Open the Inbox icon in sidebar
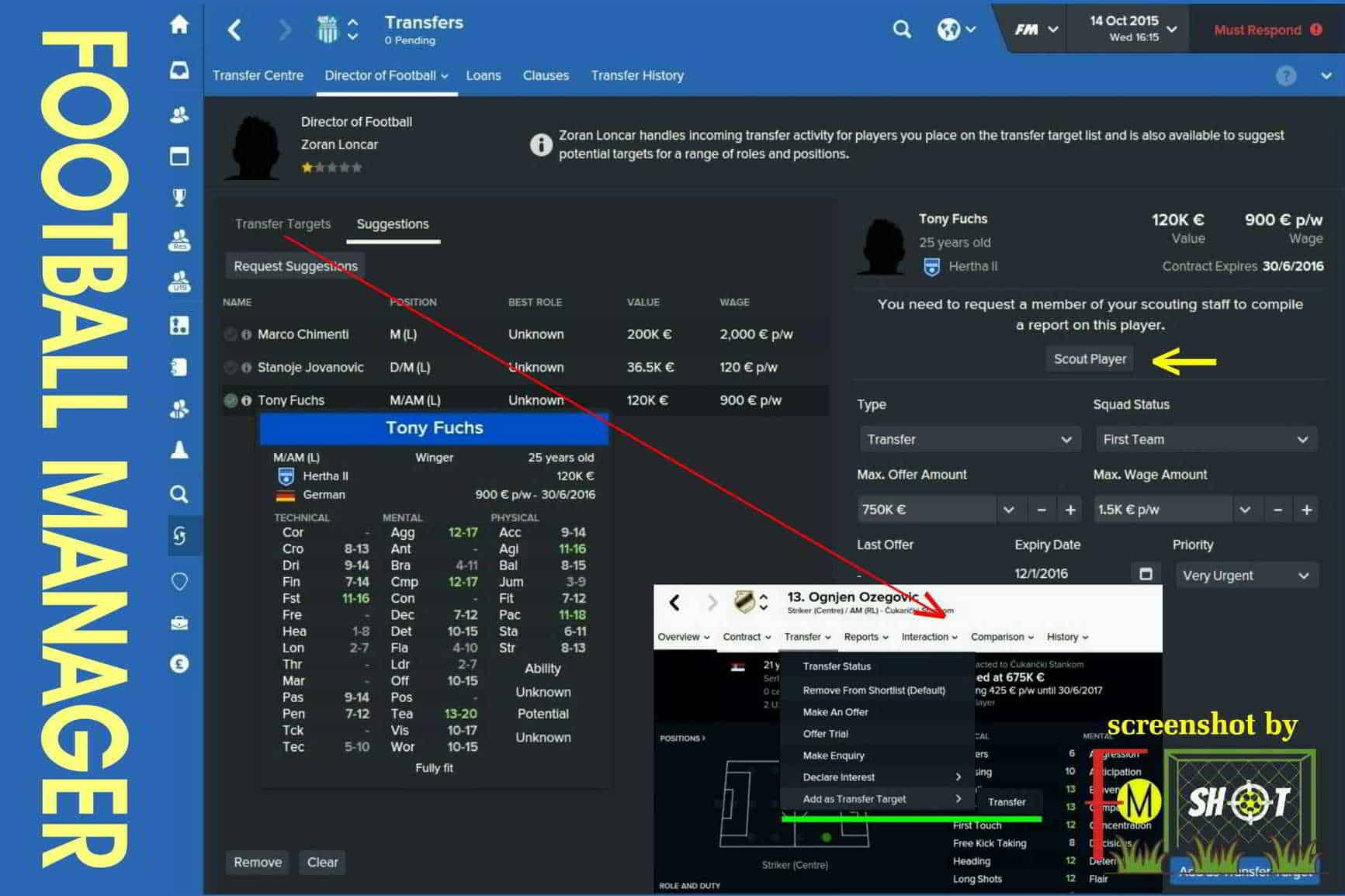The image size is (1345, 896). tap(179, 71)
